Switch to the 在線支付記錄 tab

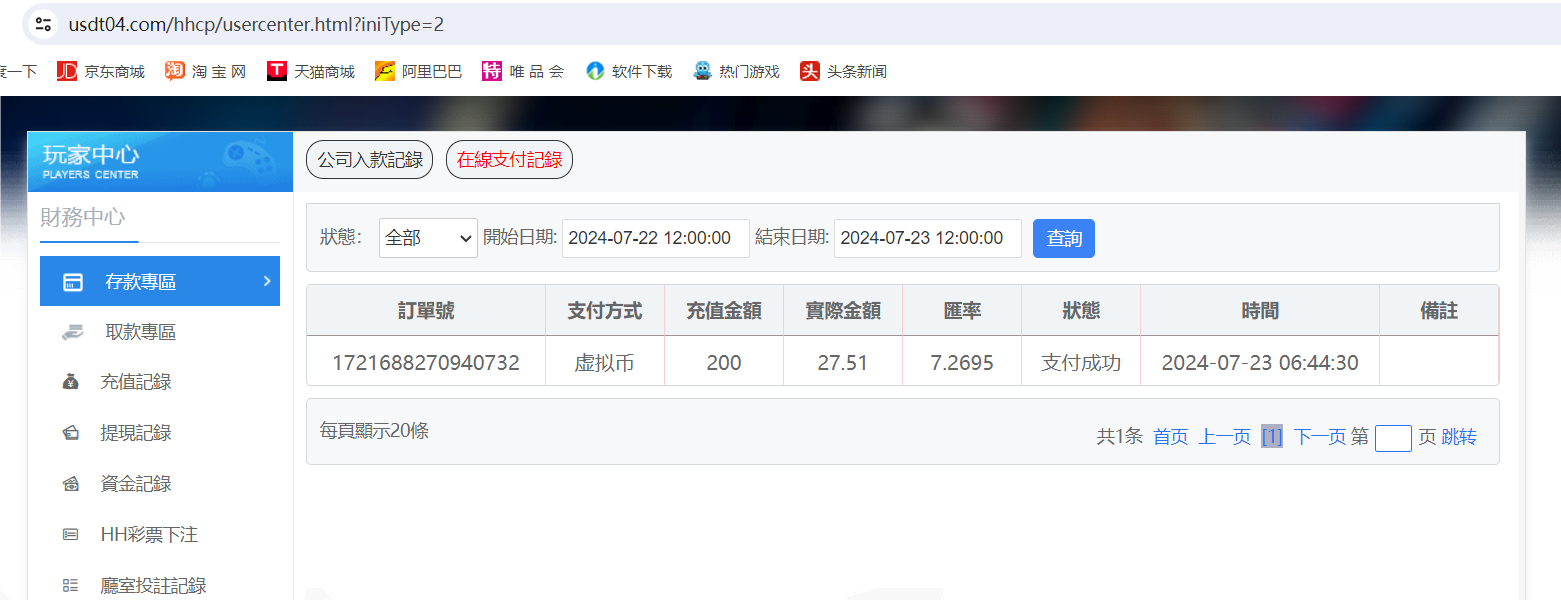(x=509, y=159)
